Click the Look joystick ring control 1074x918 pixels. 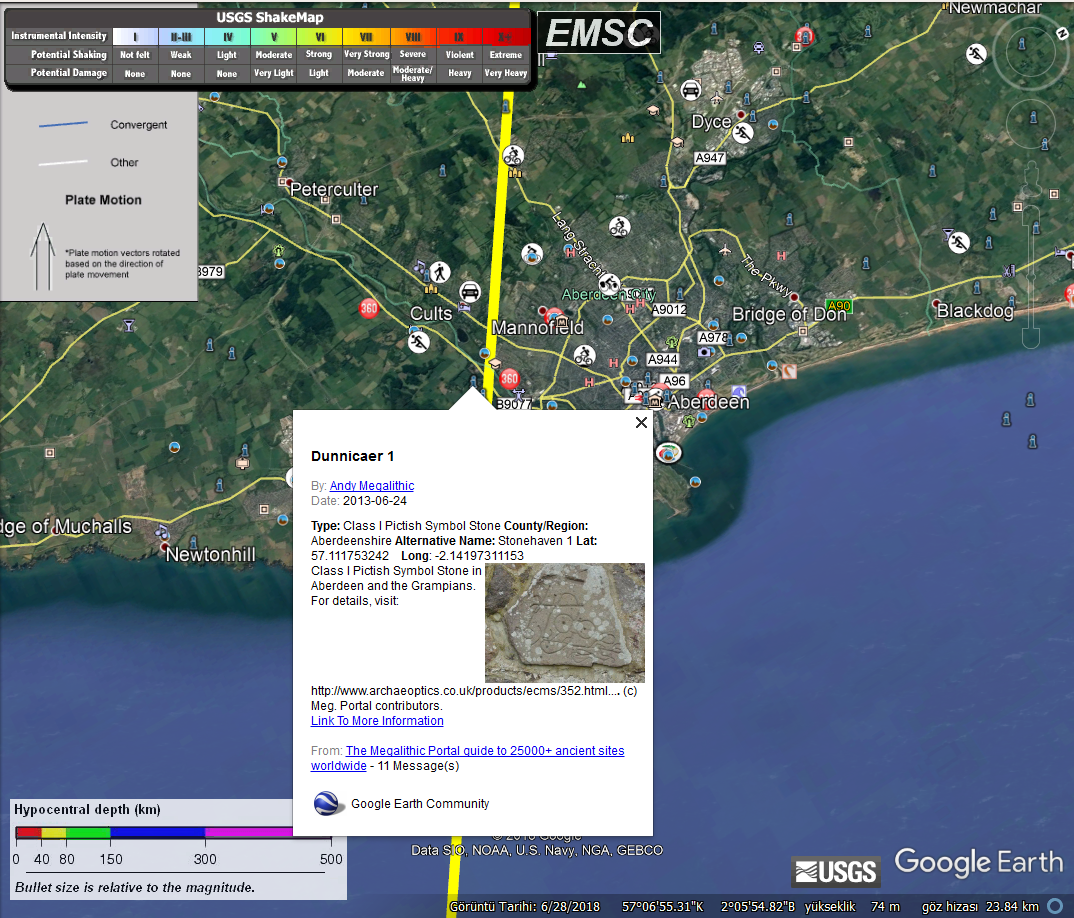click(x=1030, y=53)
